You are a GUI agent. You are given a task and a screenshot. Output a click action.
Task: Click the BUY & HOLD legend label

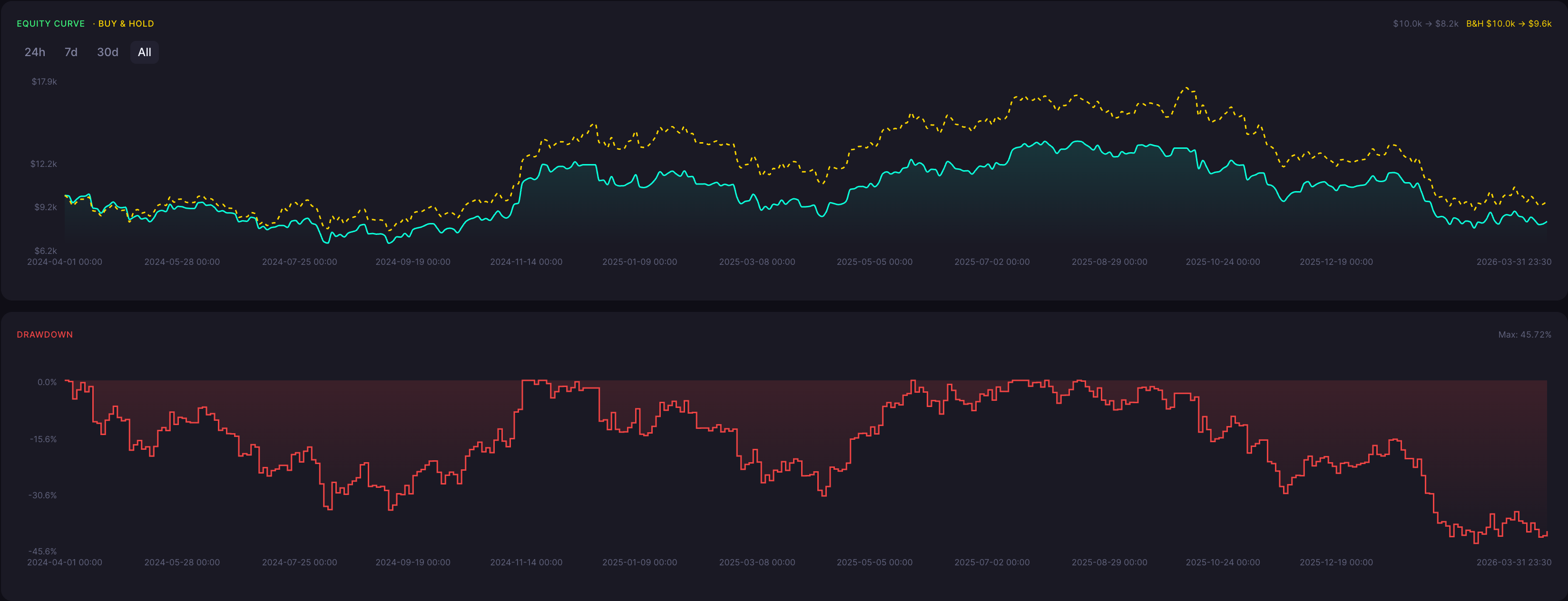pyautogui.click(x=126, y=24)
